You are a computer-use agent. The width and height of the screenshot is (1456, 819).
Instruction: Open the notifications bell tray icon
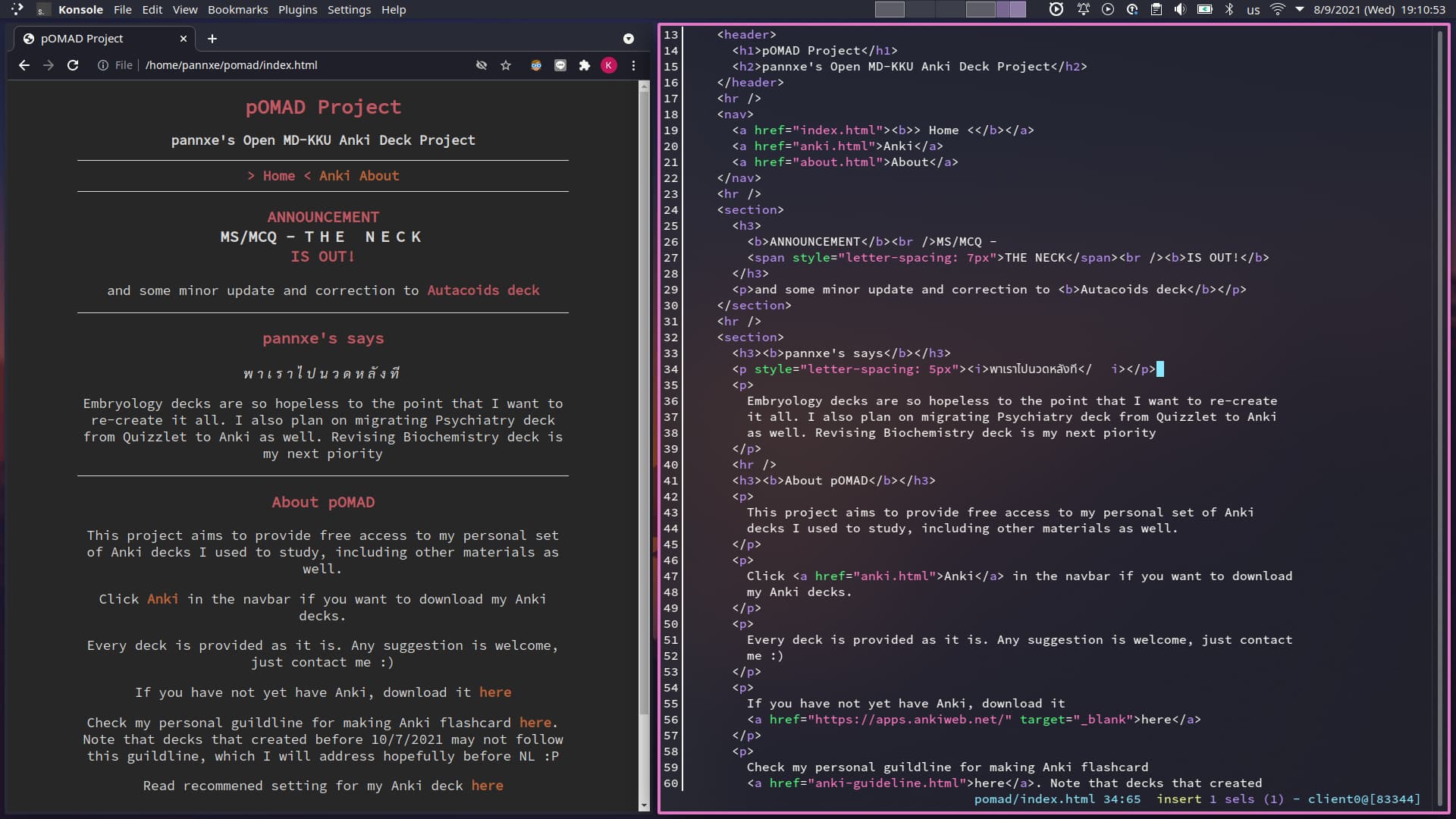point(1083,9)
